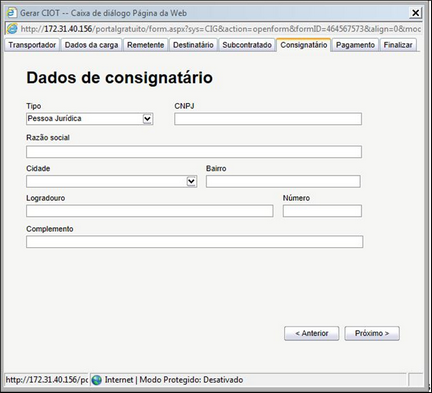Click into the CNPJ field

[268, 119]
